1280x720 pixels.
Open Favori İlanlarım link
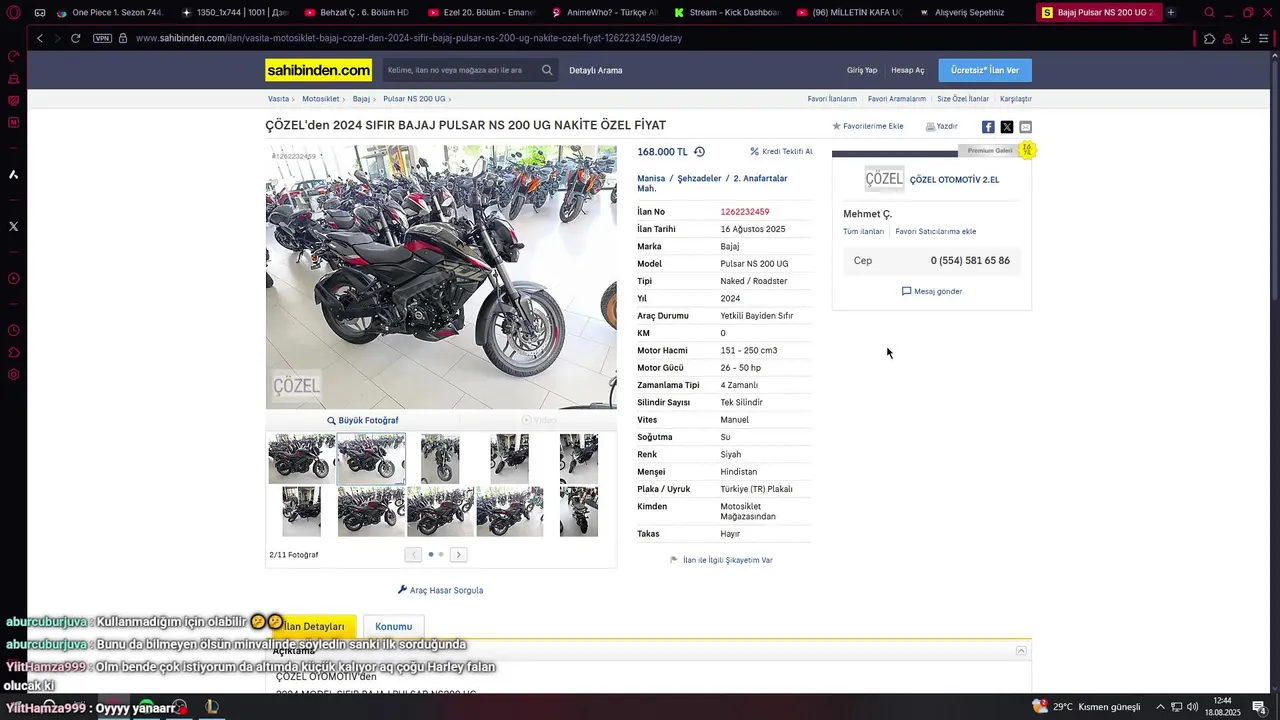tap(832, 99)
